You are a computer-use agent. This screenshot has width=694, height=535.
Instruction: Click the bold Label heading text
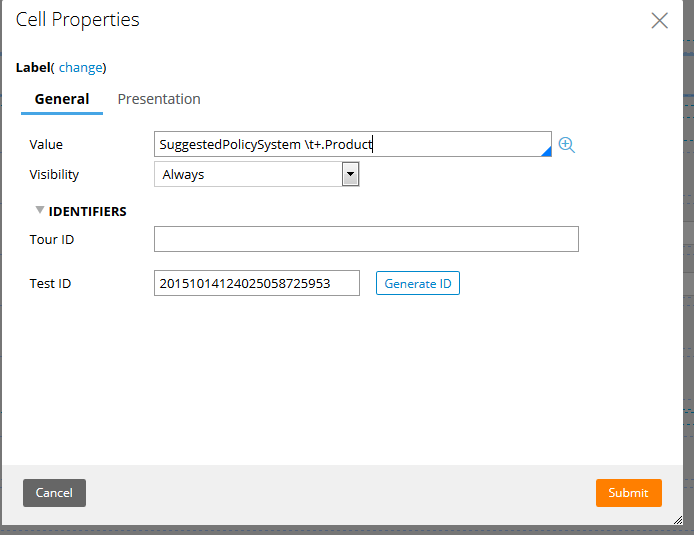point(33,68)
